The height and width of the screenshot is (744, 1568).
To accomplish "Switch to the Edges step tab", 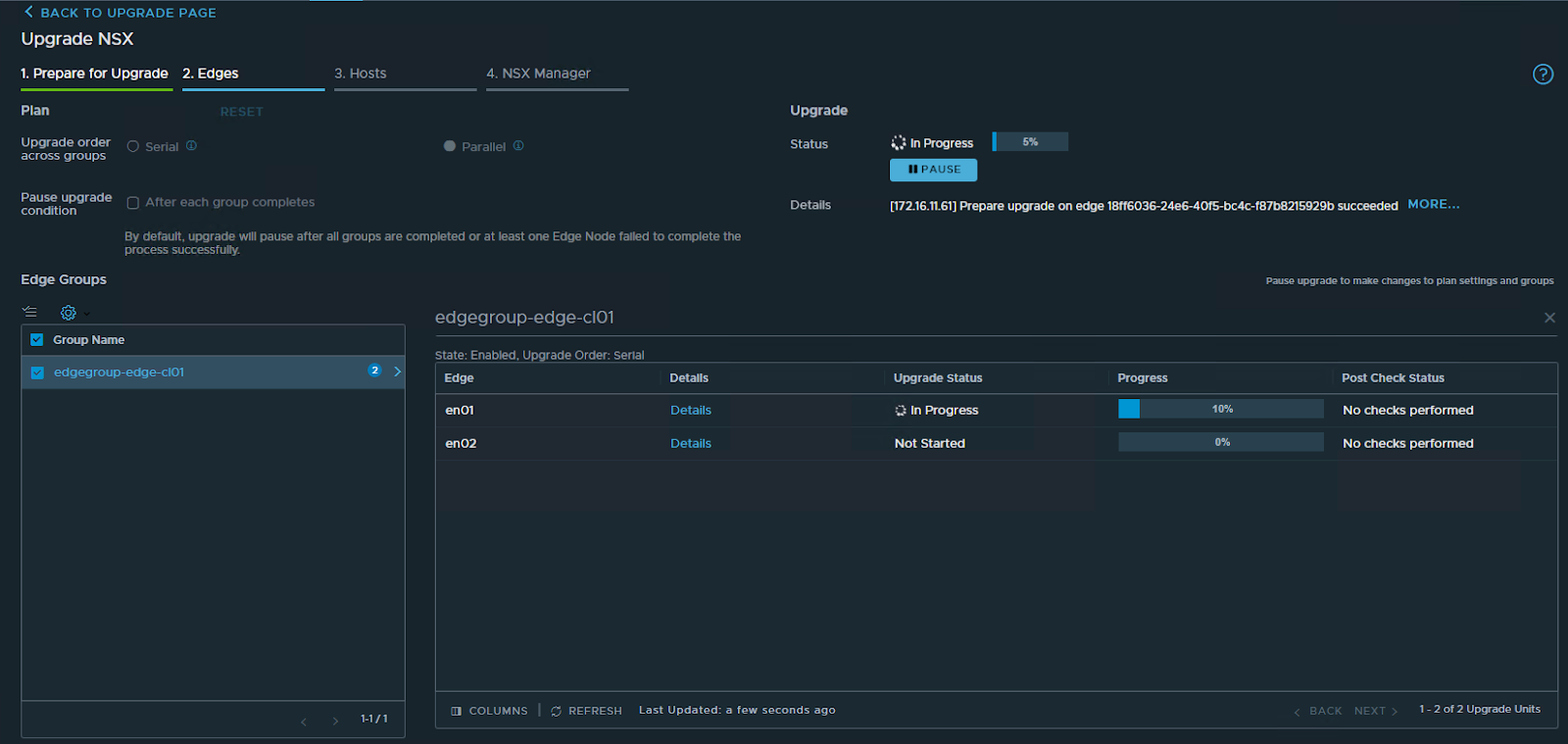I will pos(211,74).
